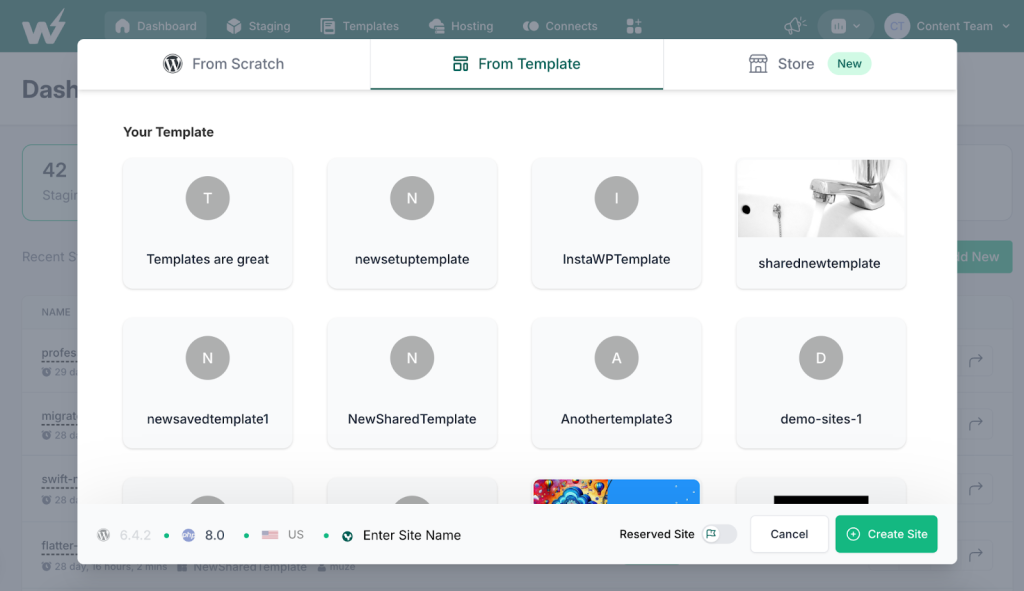Screen dimensions: 1024x591
Task: Switch to the From Scratch tab
Action: click(223, 64)
